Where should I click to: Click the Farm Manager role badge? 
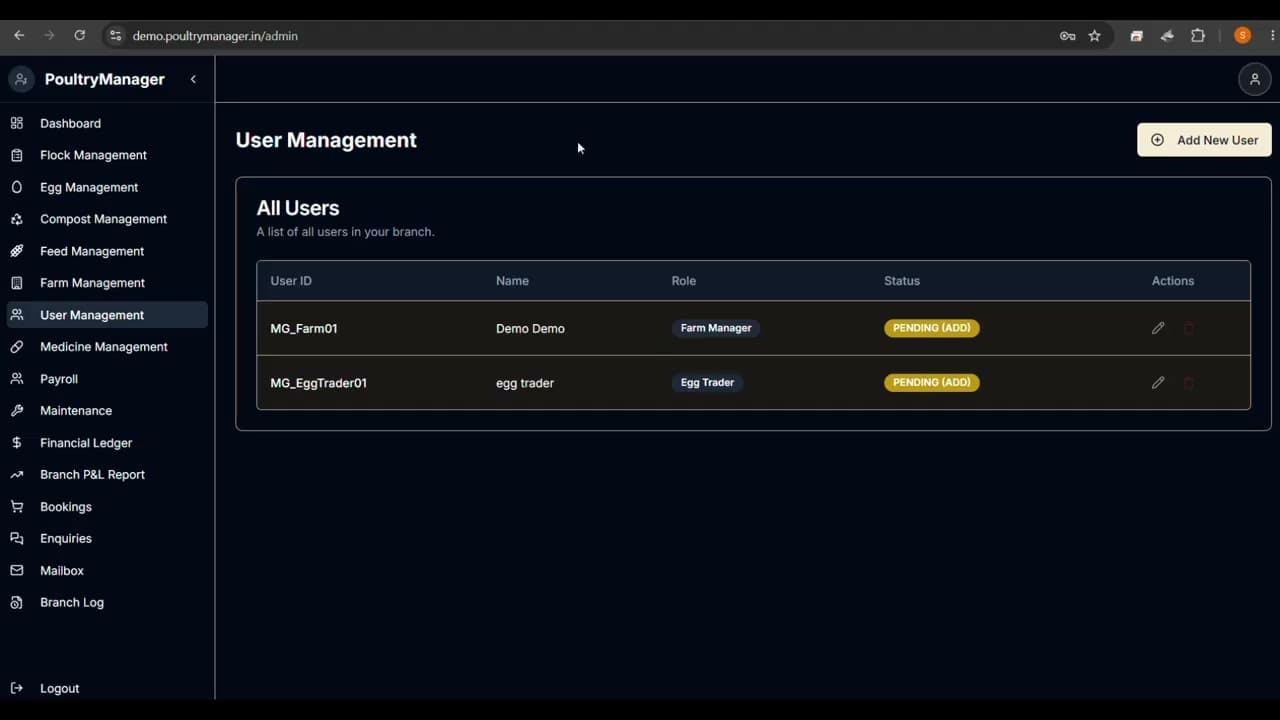(x=716, y=328)
